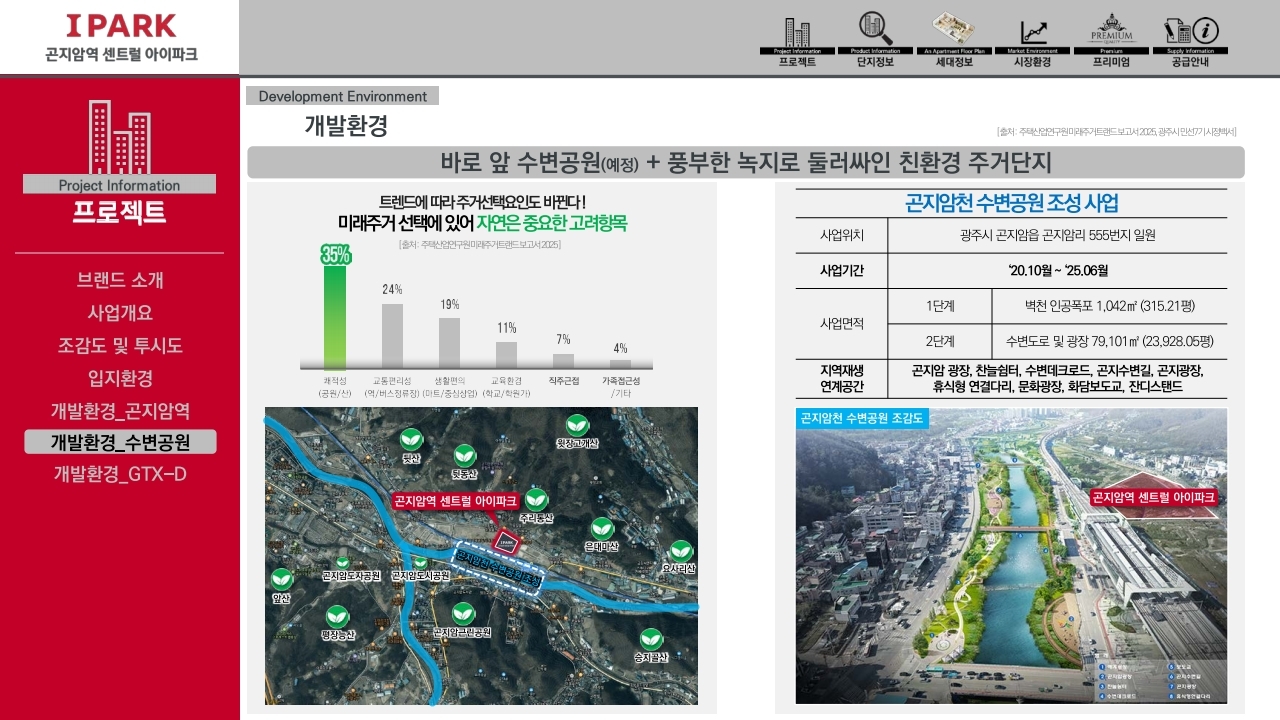Click the IPARK site marker on map
1280x720 pixels.
click(506, 545)
